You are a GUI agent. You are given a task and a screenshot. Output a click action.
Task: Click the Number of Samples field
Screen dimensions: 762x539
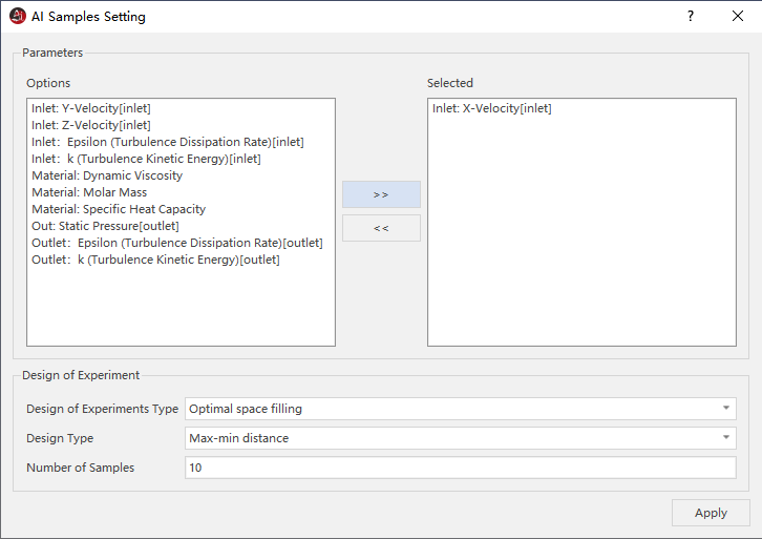tap(460, 468)
